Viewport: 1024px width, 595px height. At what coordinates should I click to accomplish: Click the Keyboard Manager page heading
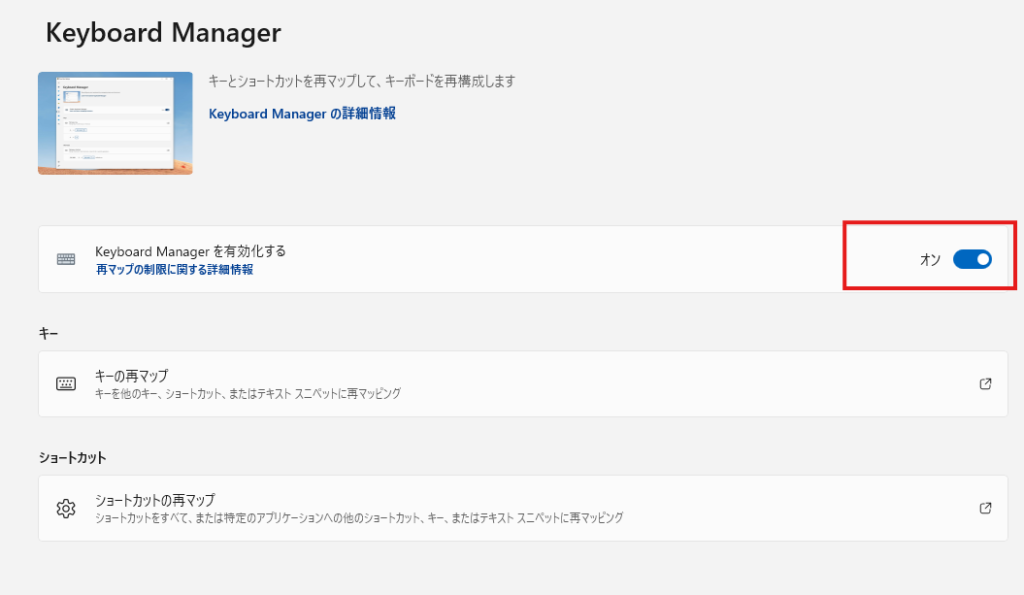pyautogui.click(x=163, y=33)
